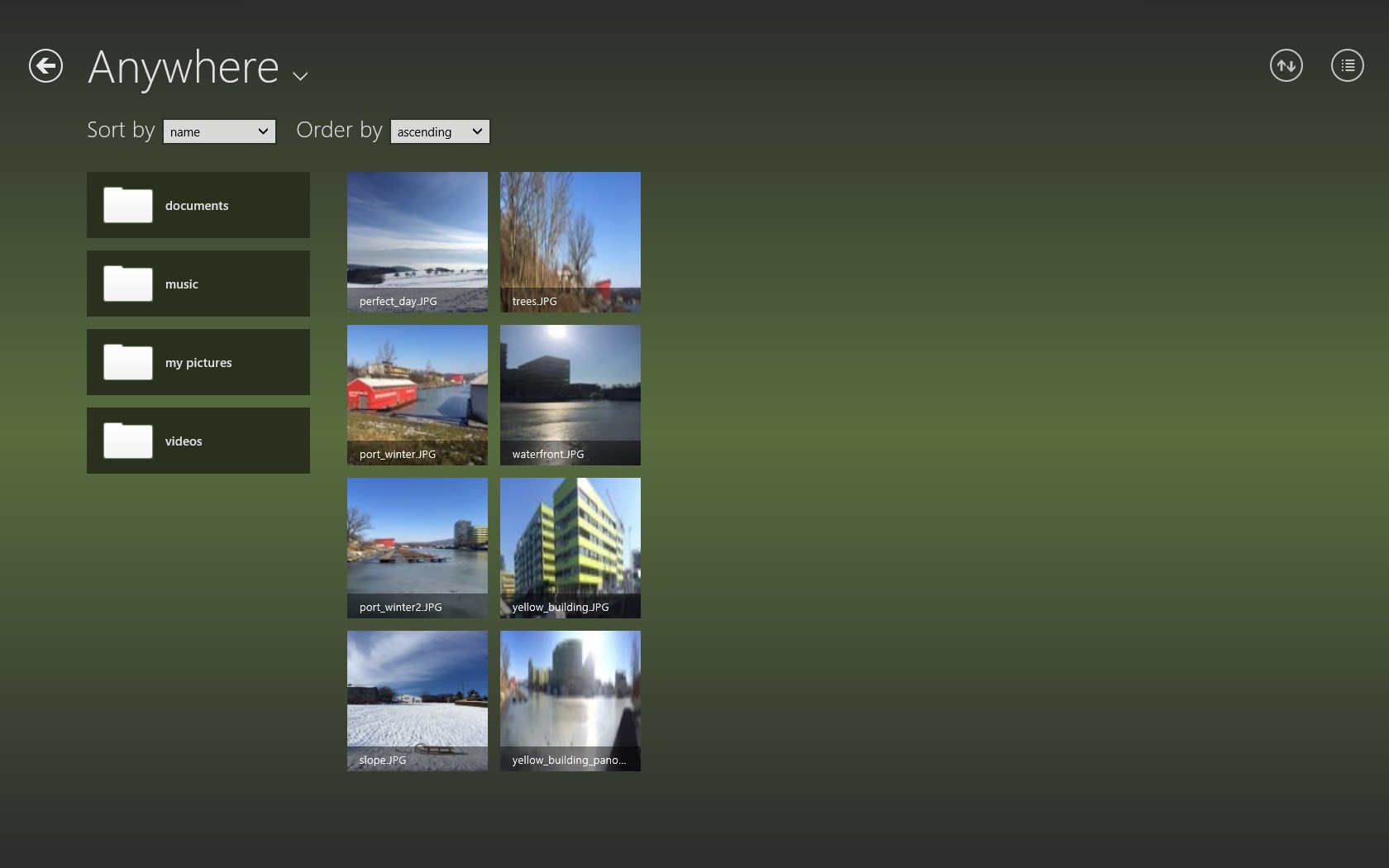Expand the Anywhere location chevron
Viewport: 1389px width, 868px height.
pos(300,76)
